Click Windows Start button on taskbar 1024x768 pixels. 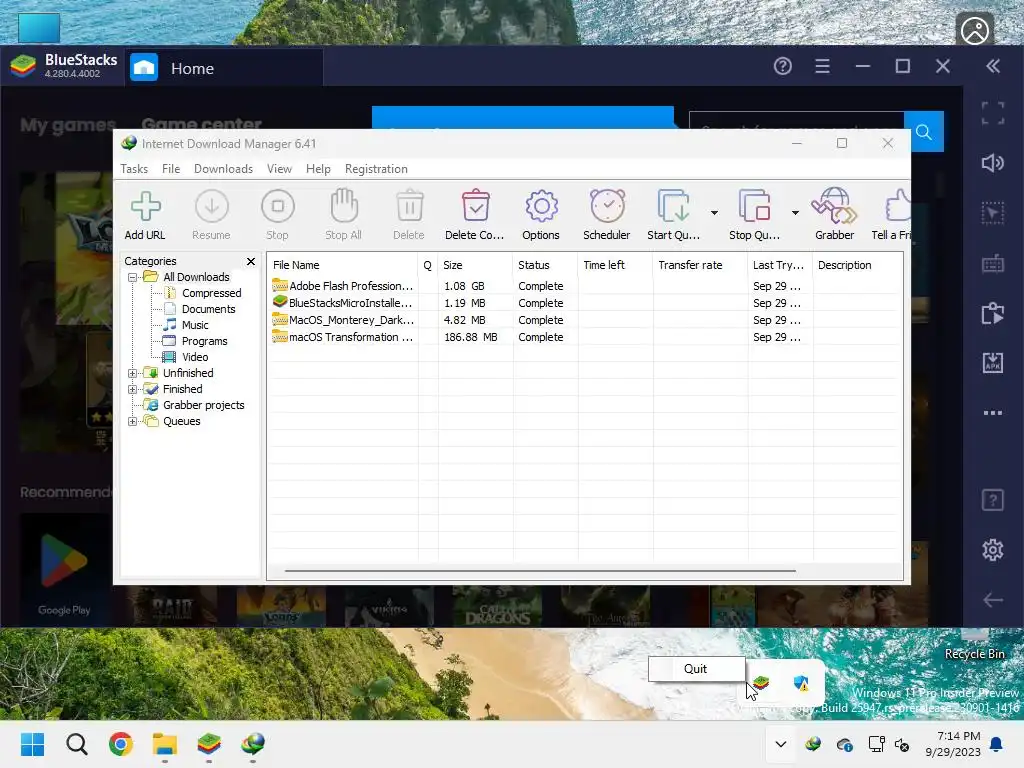33,744
